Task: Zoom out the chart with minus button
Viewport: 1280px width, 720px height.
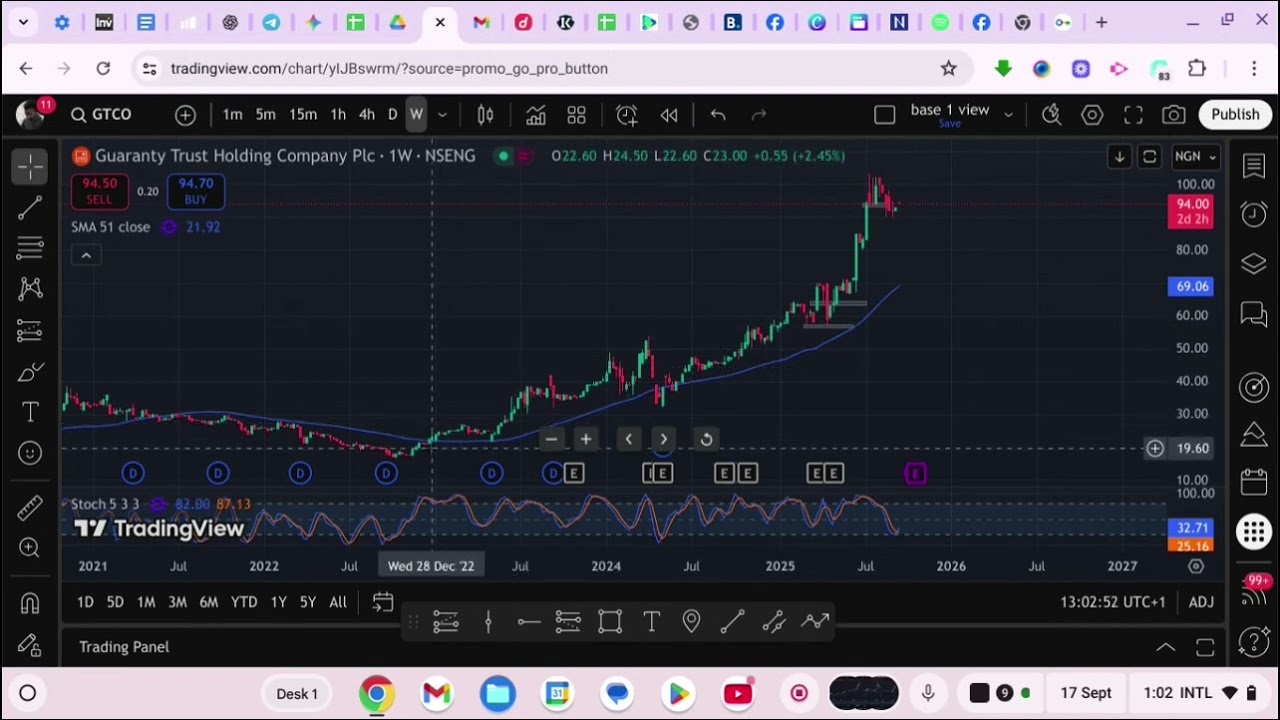Action: [x=551, y=439]
